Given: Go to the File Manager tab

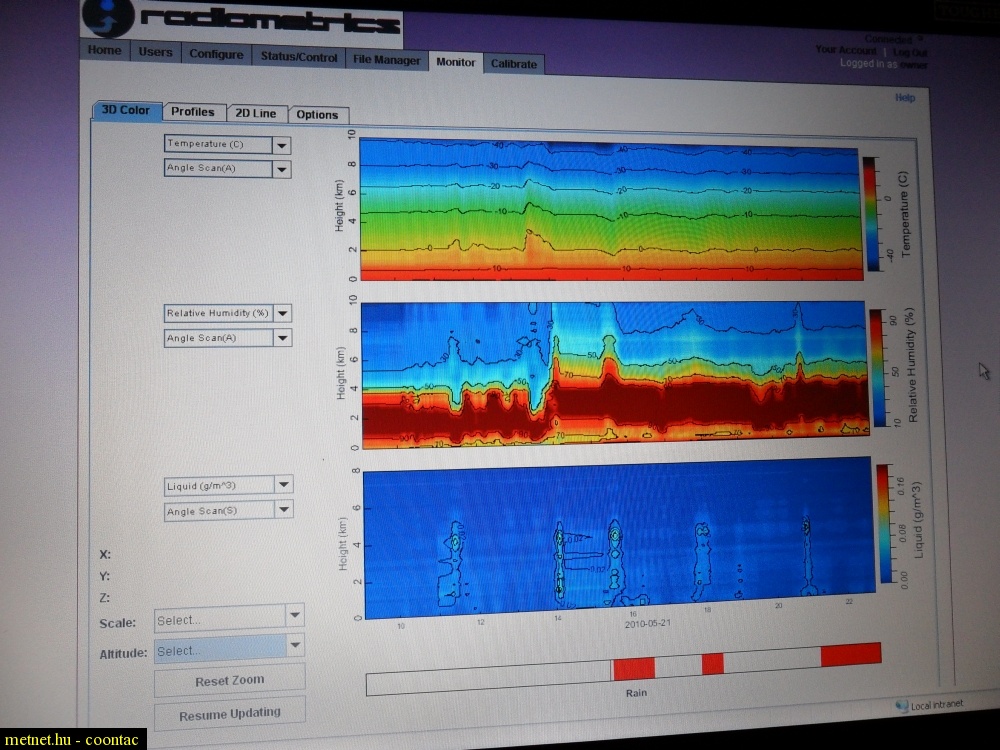Looking at the screenshot, I should pyautogui.click(x=387, y=59).
